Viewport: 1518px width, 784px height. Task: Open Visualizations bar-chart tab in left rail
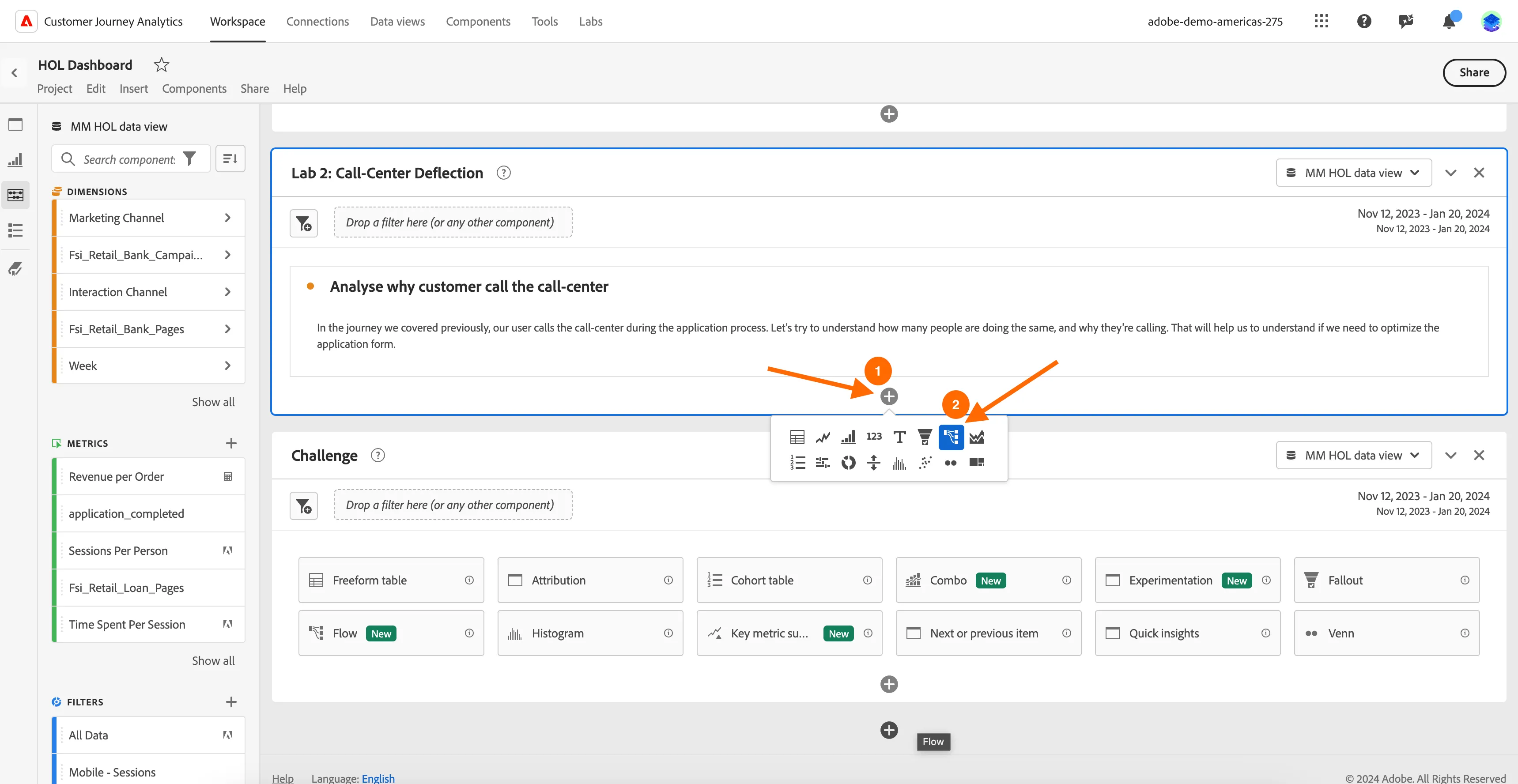coord(15,160)
